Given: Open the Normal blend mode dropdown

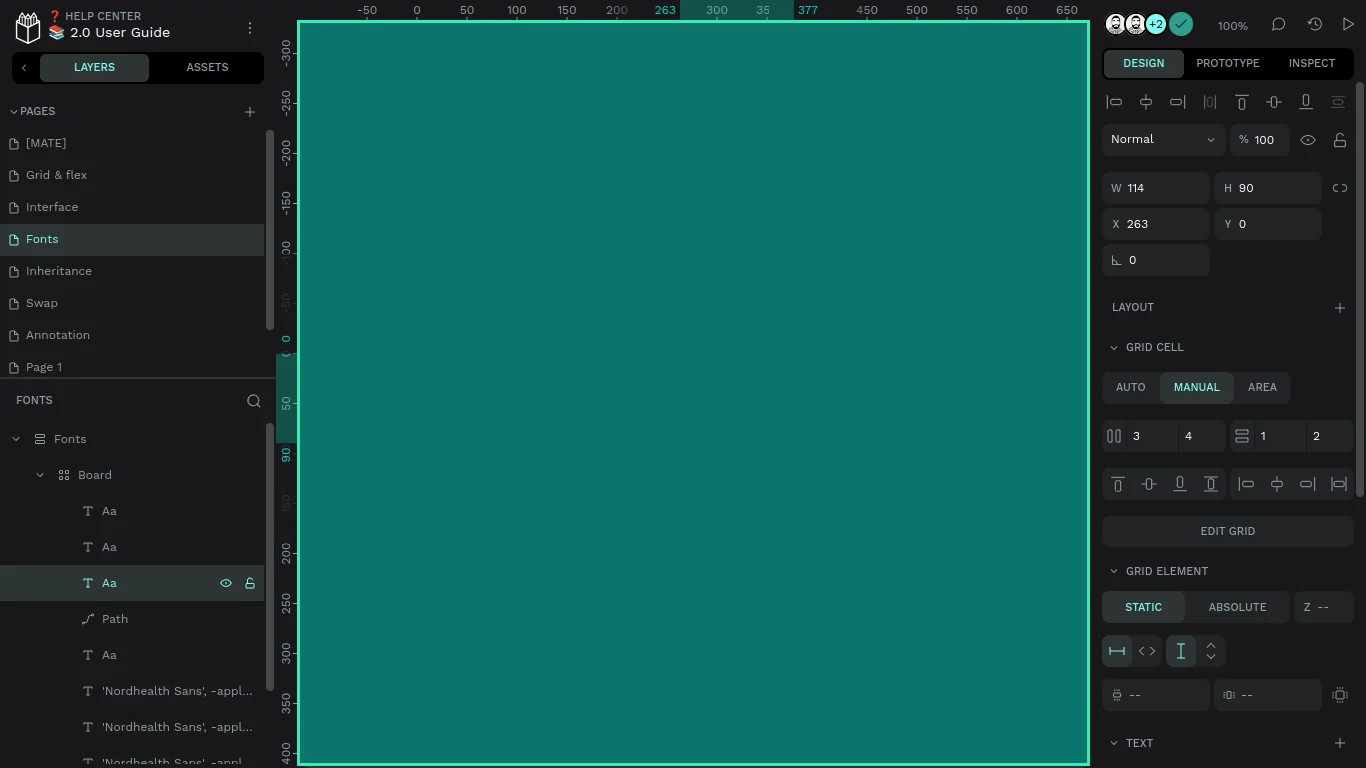Looking at the screenshot, I should click(x=1162, y=140).
